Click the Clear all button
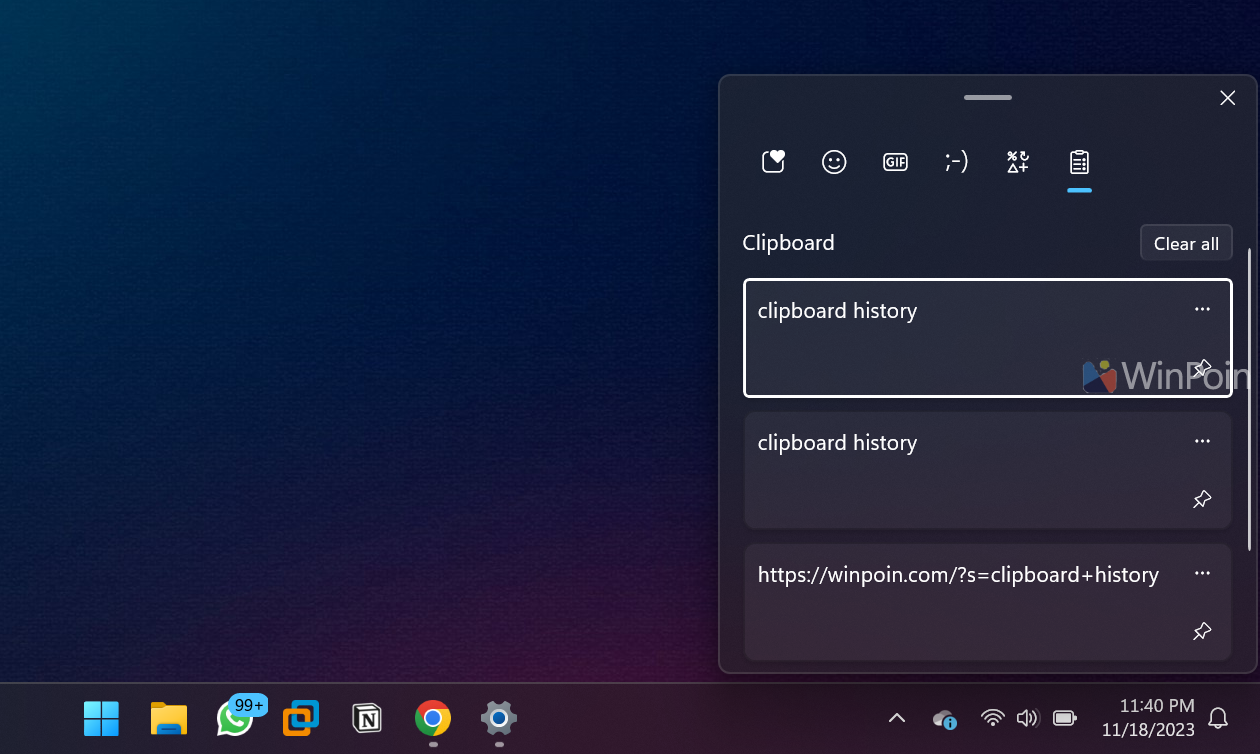Viewport: 1260px width, 754px height. click(1186, 243)
